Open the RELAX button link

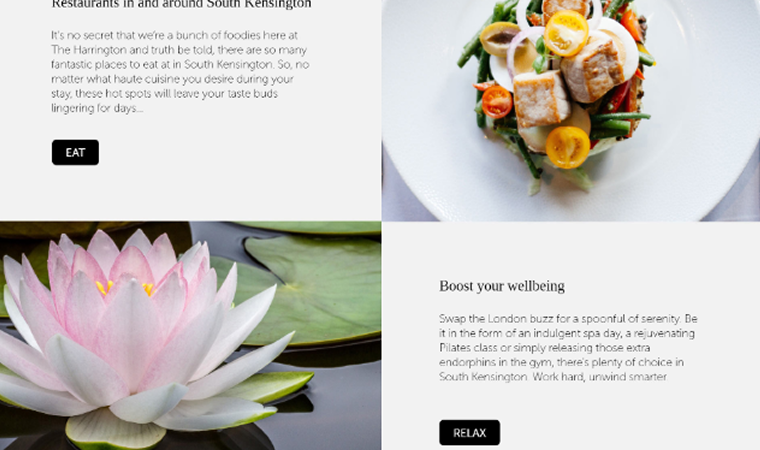click(469, 433)
